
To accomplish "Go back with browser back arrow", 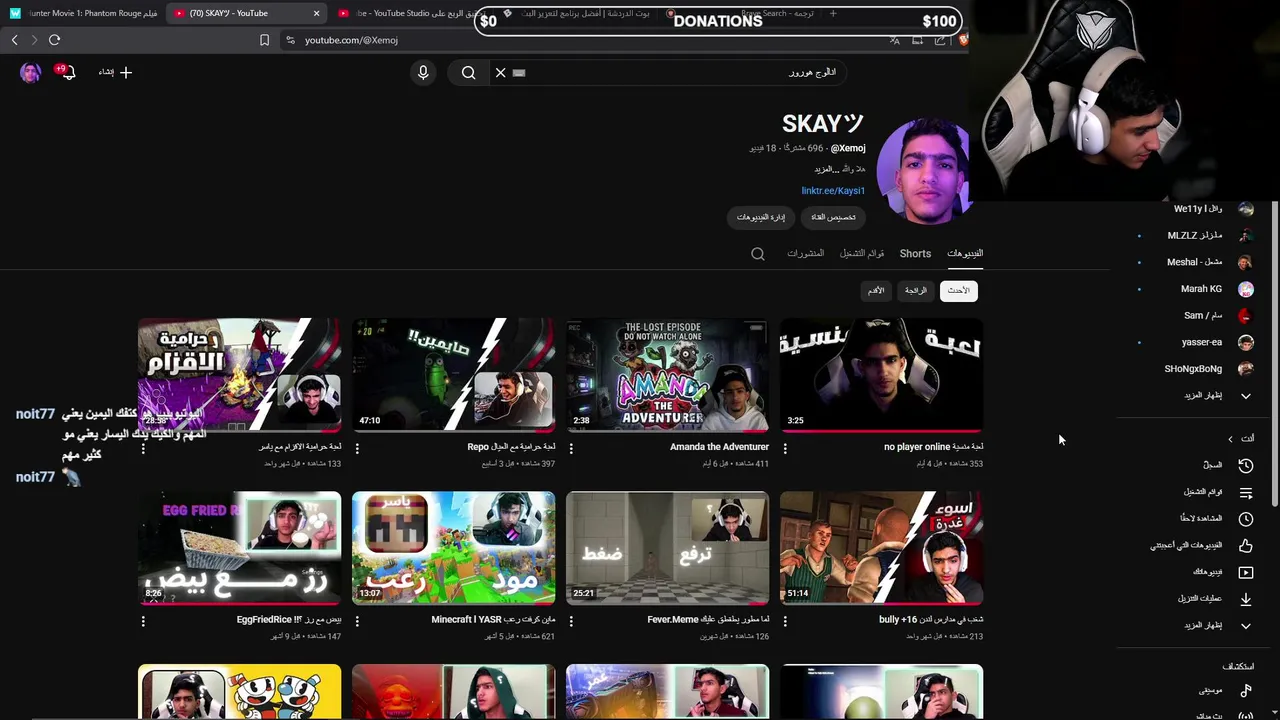I will click(x=14, y=40).
